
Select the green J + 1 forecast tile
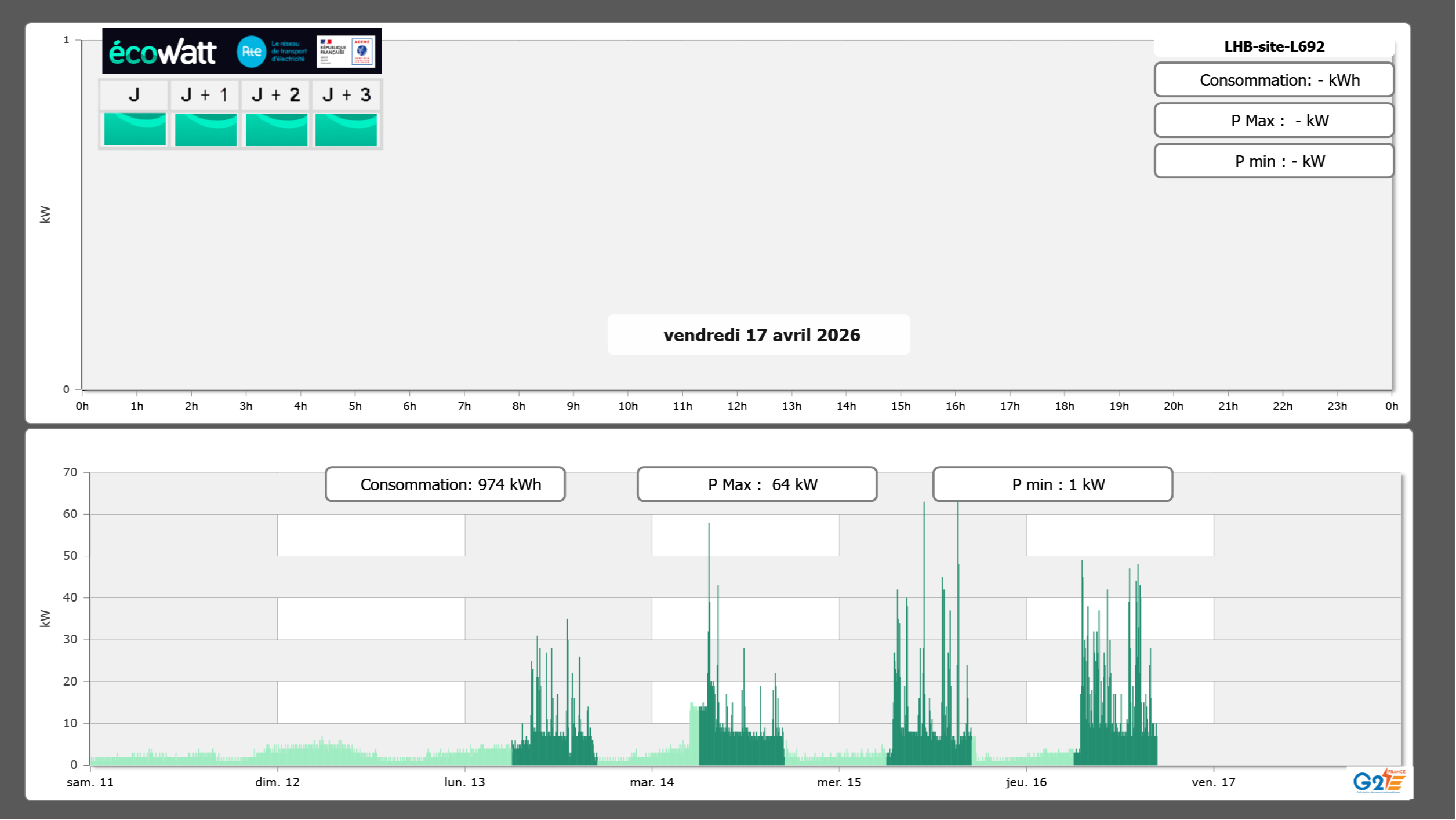[205, 129]
